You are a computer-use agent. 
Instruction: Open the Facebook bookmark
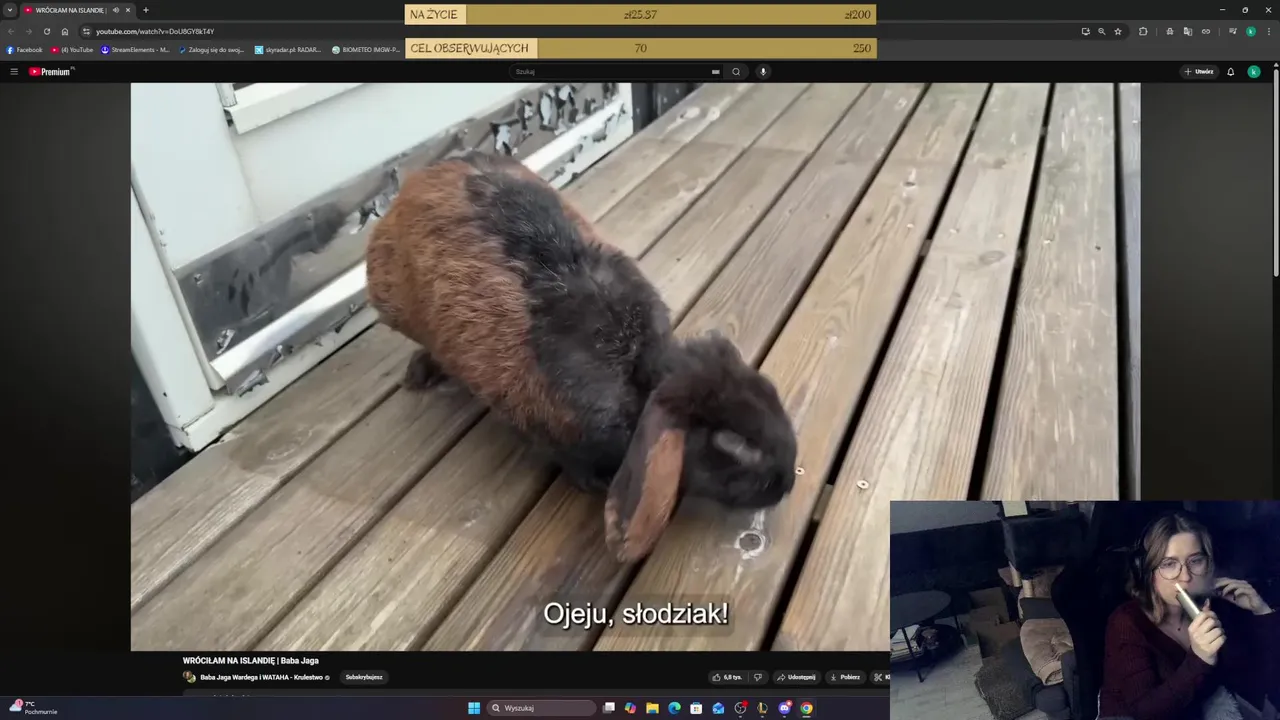(x=25, y=49)
